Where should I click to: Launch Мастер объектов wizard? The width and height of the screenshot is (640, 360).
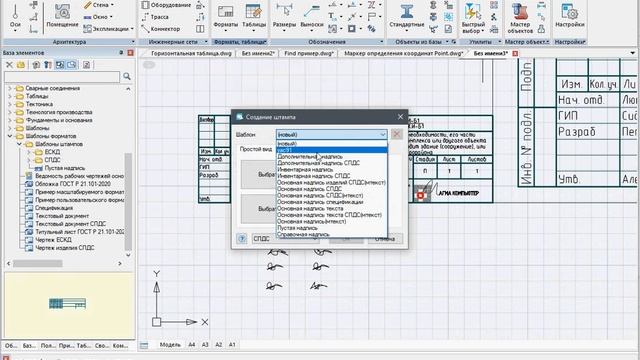tap(520, 18)
